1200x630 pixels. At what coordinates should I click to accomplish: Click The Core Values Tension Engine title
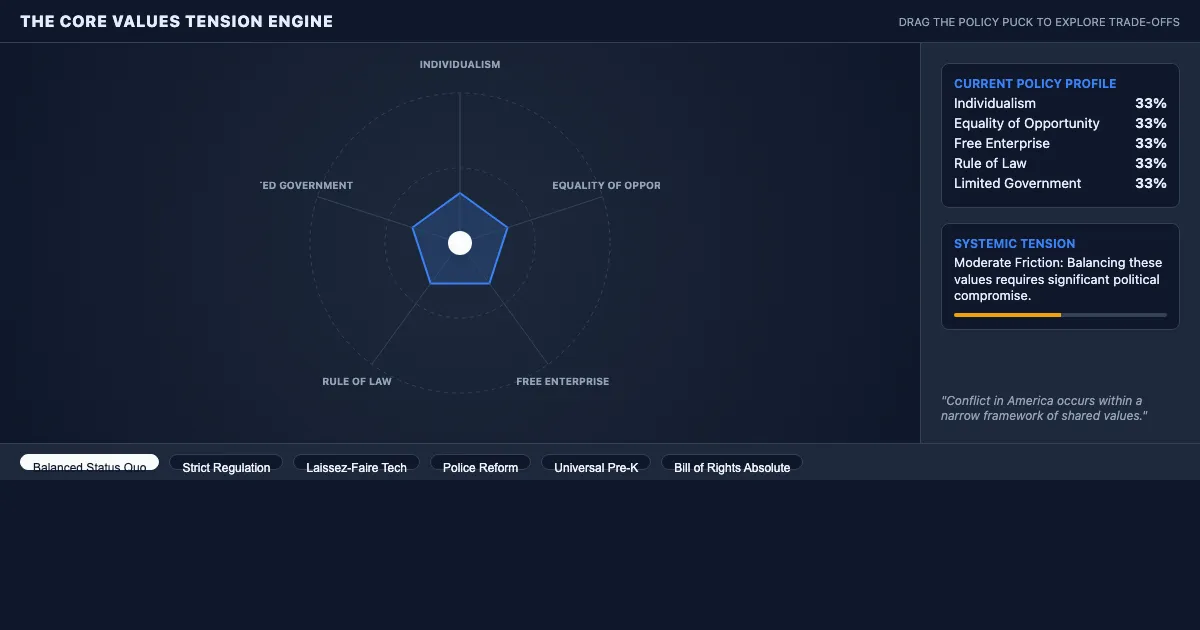point(177,22)
